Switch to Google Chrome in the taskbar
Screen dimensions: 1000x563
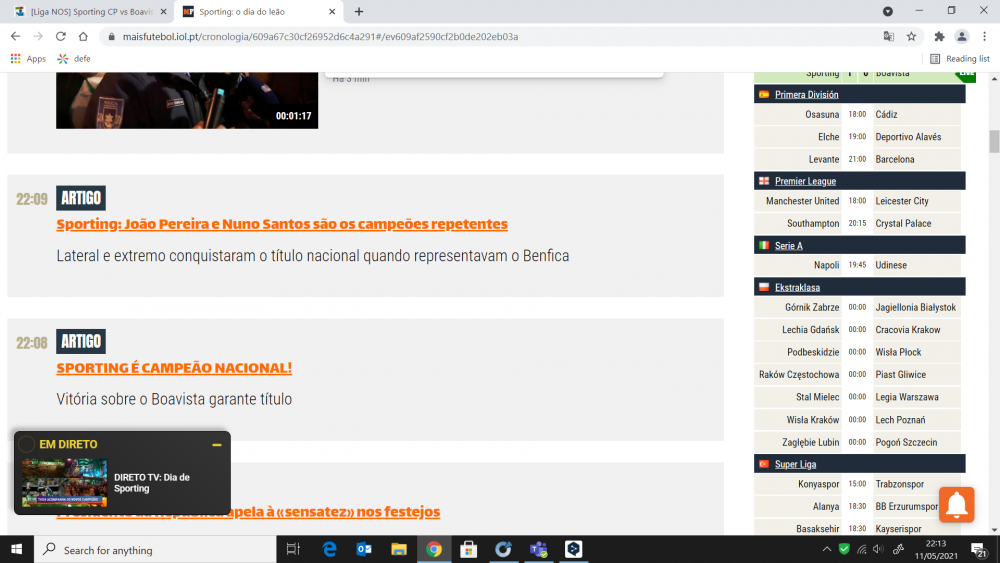click(434, 549)
